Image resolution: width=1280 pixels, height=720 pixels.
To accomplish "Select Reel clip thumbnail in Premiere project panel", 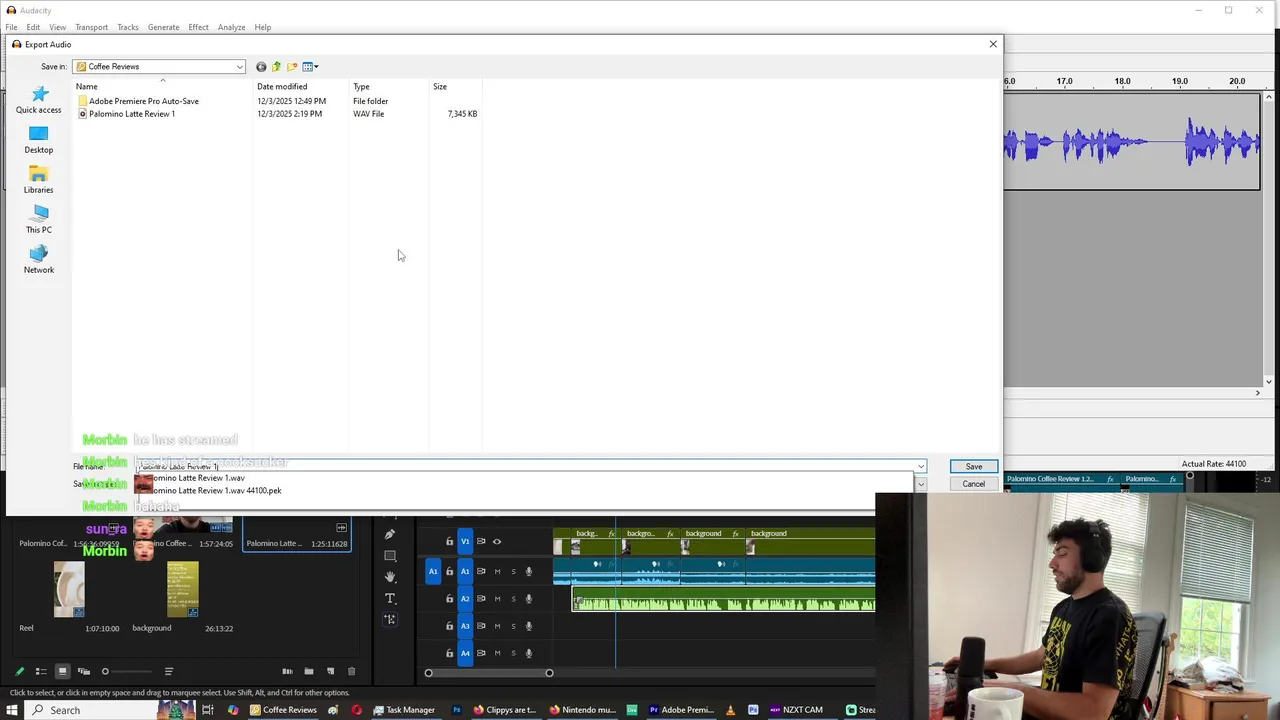I will (x=69, y=590).
